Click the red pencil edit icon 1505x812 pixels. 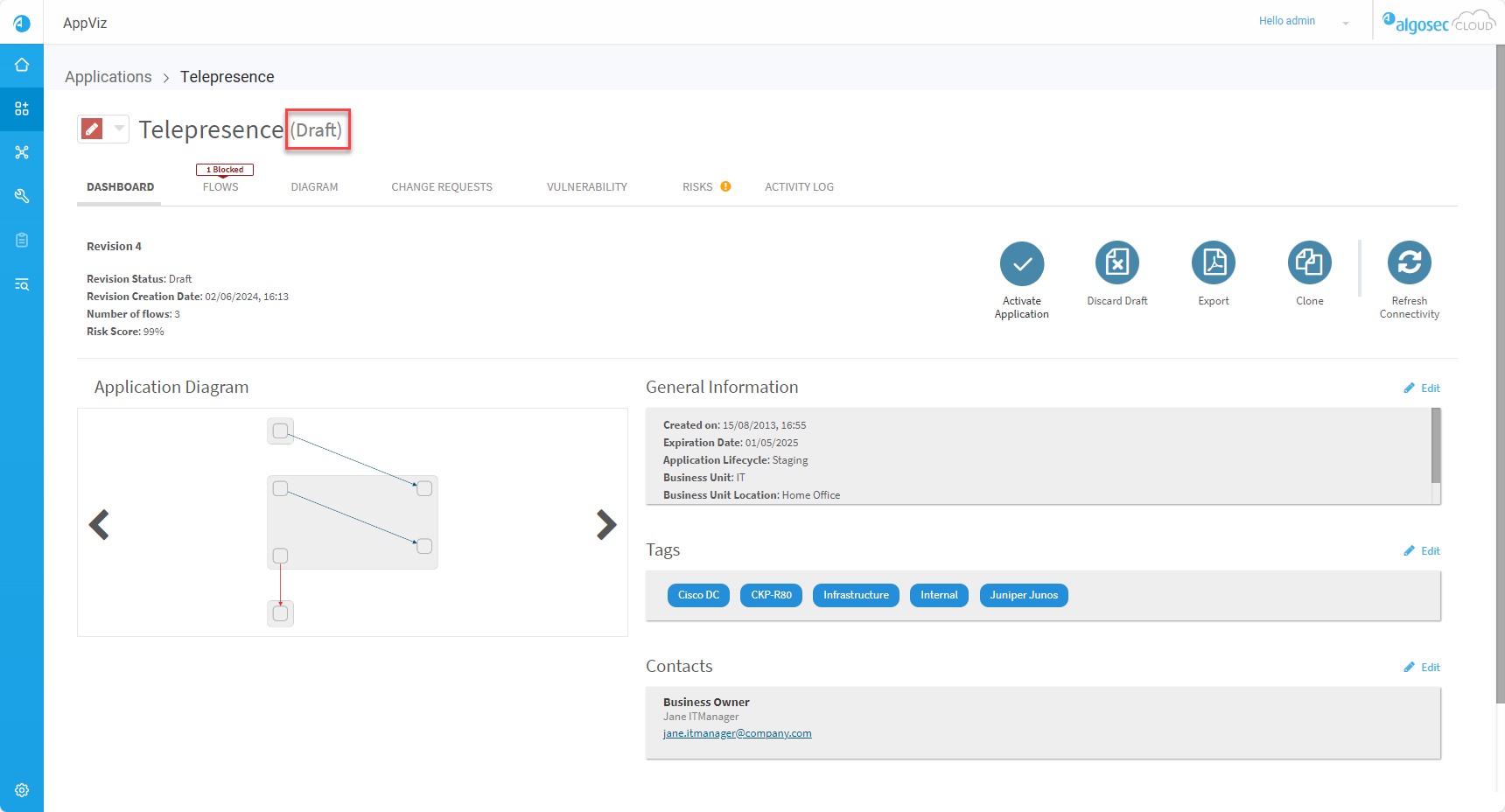[x=92, y=129]
